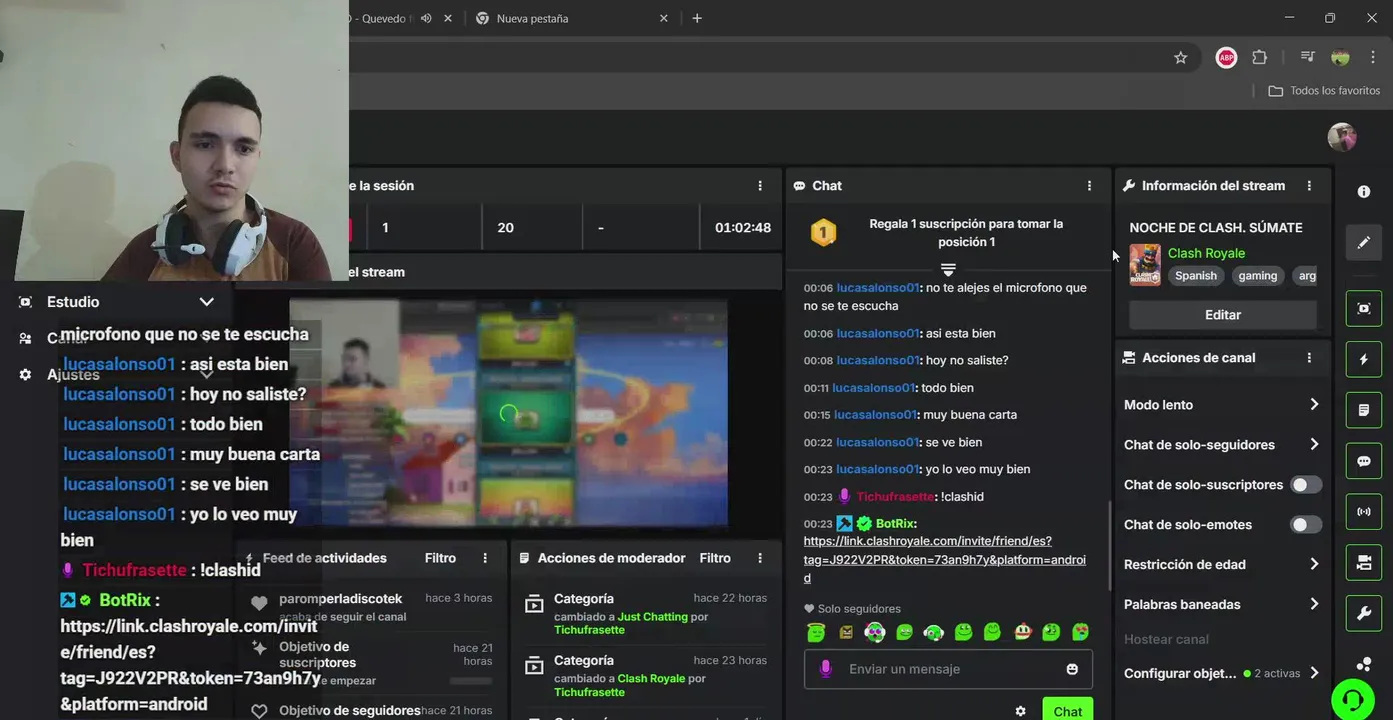Click the Clash Royale category in stream info

pyautogui.click(x=1206, y=253)
